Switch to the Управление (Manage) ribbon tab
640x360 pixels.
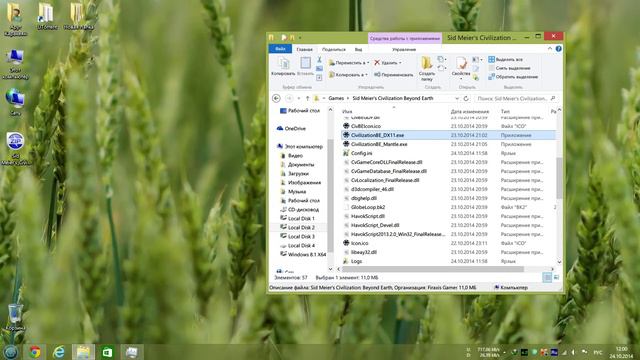click(404, 49)
